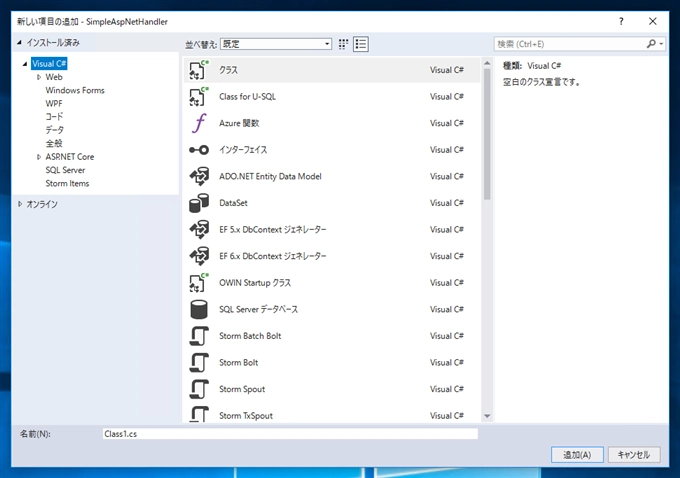The width and height of the screenshot is (680, 478).
Task: Select the Web category
Action: pyautogui.click(x=54, y=77)
